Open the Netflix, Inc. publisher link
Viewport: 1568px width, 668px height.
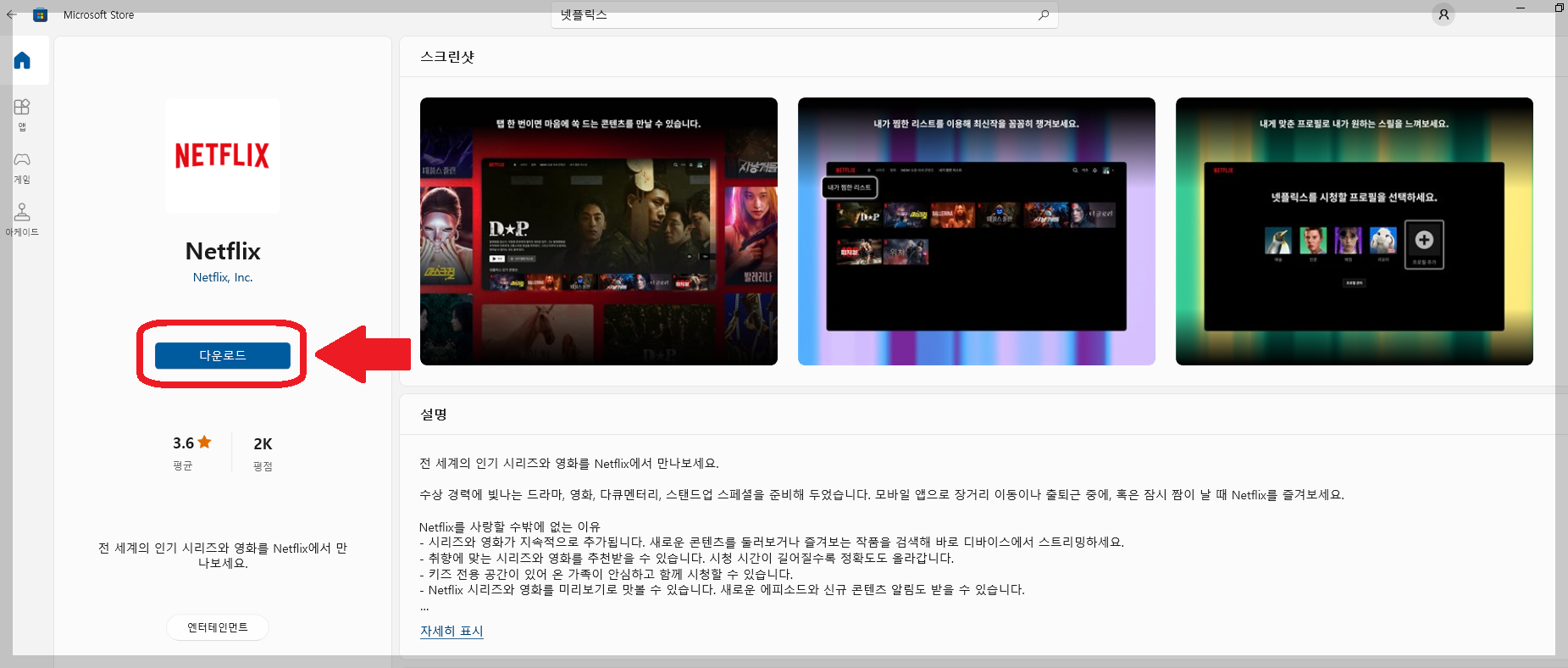tap(223, 277)
